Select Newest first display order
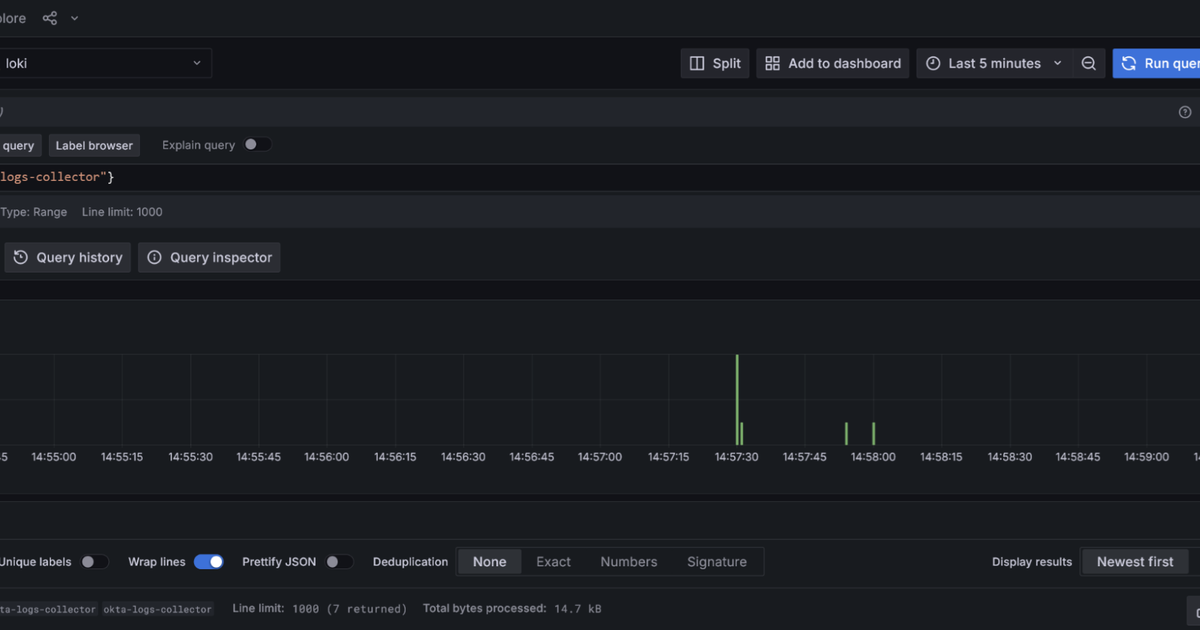The height and width of the screenshot is (630, 1200). (1135, 562)
